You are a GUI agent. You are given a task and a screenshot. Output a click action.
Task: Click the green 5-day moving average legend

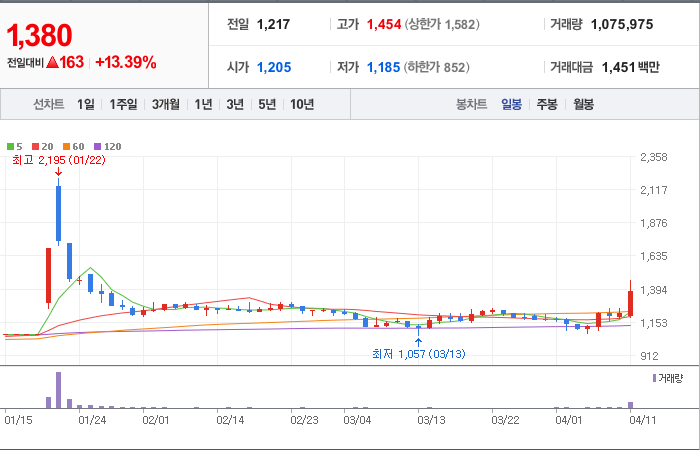pos(15,146)
